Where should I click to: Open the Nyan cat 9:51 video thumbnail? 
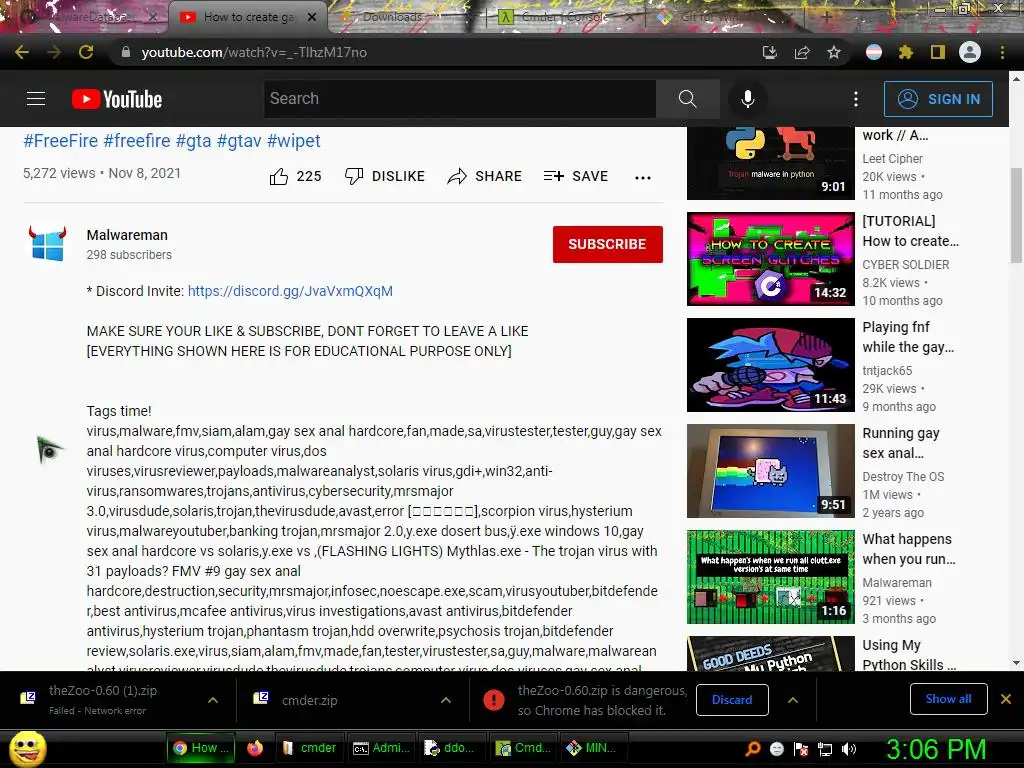pos(771,471)
